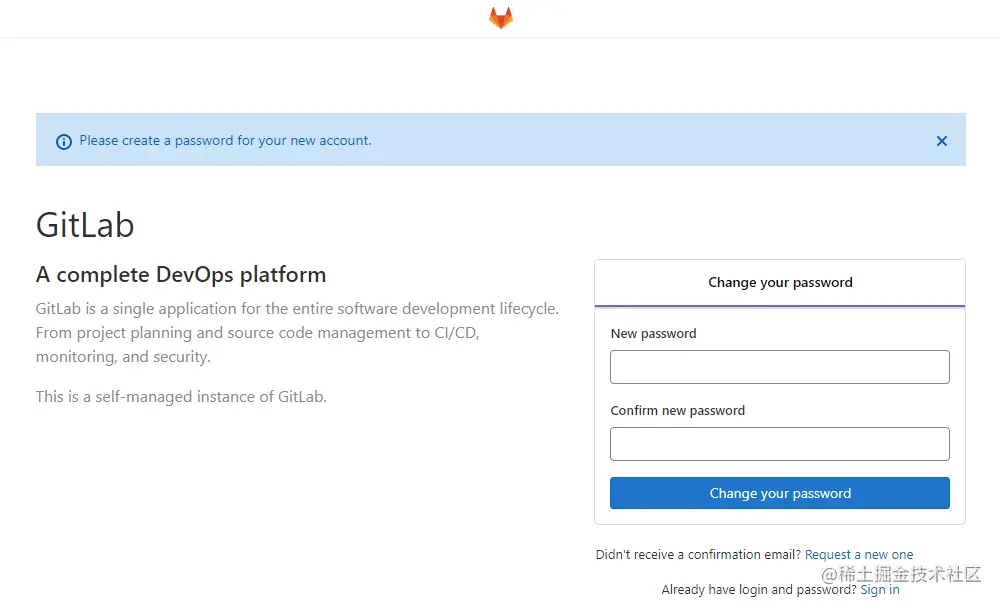This screenshot has width=1000, height=603.
Task: Open the Sign in link
Action: pyautogui.click(x=879, y=590)
